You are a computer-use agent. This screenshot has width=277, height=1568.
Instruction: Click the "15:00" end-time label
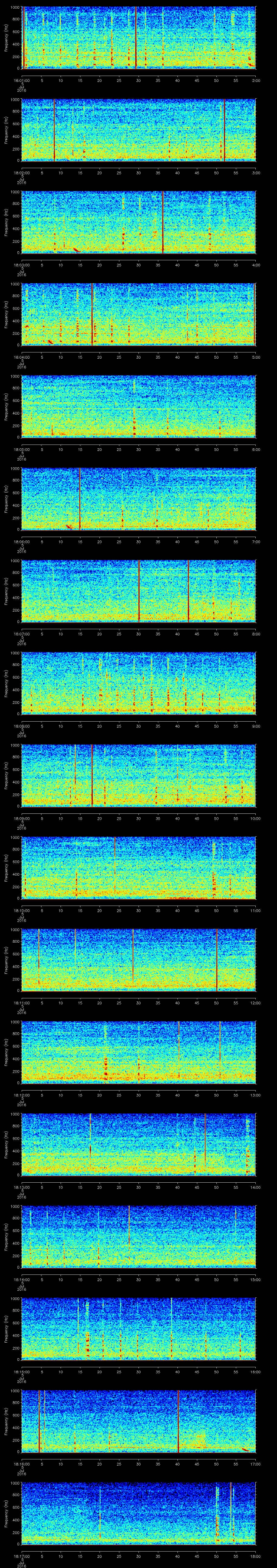[x=255, y=1279]
